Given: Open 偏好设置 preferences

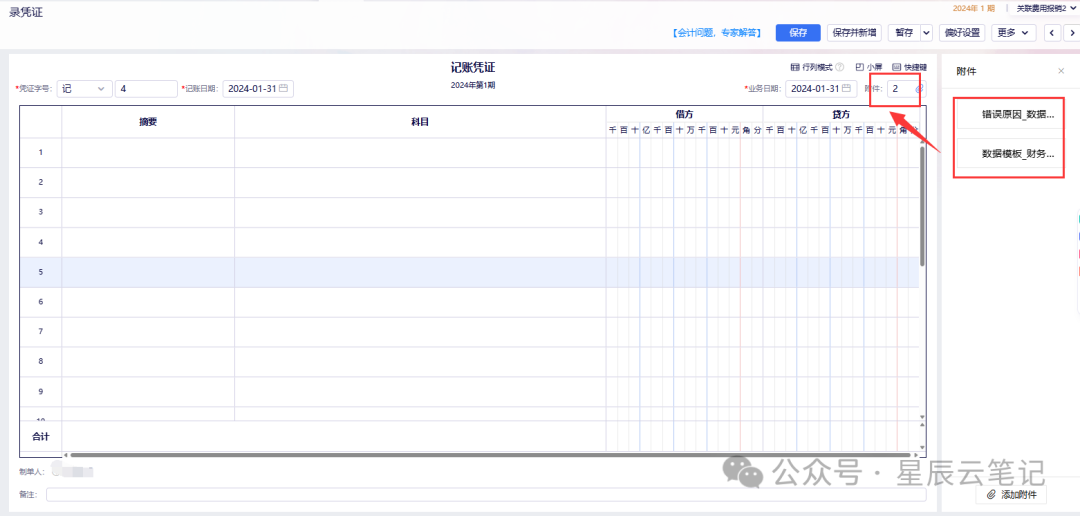Looking at the screenshot, I should 962,32.
